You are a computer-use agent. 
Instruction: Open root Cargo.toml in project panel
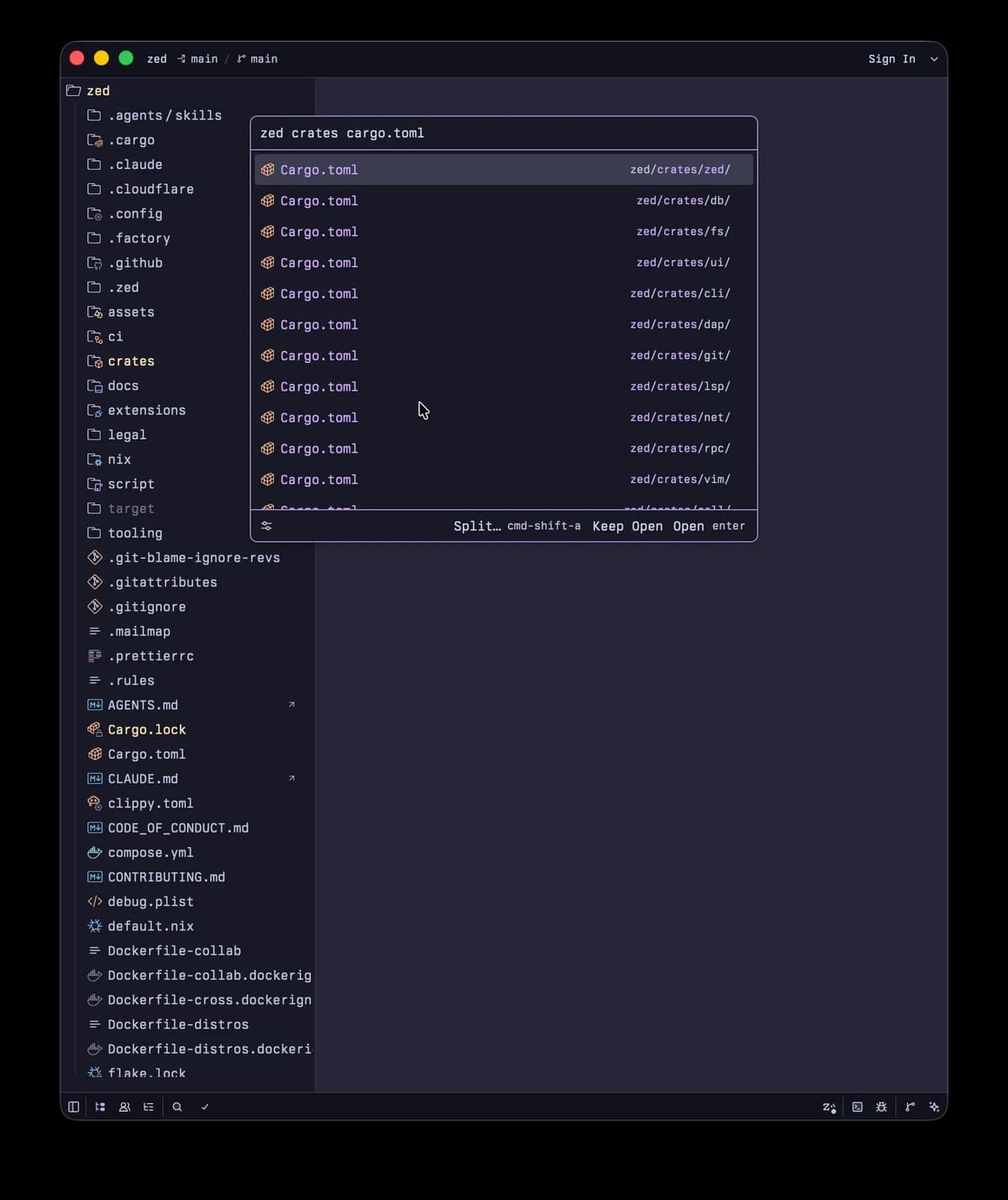(x=188, y=755)
